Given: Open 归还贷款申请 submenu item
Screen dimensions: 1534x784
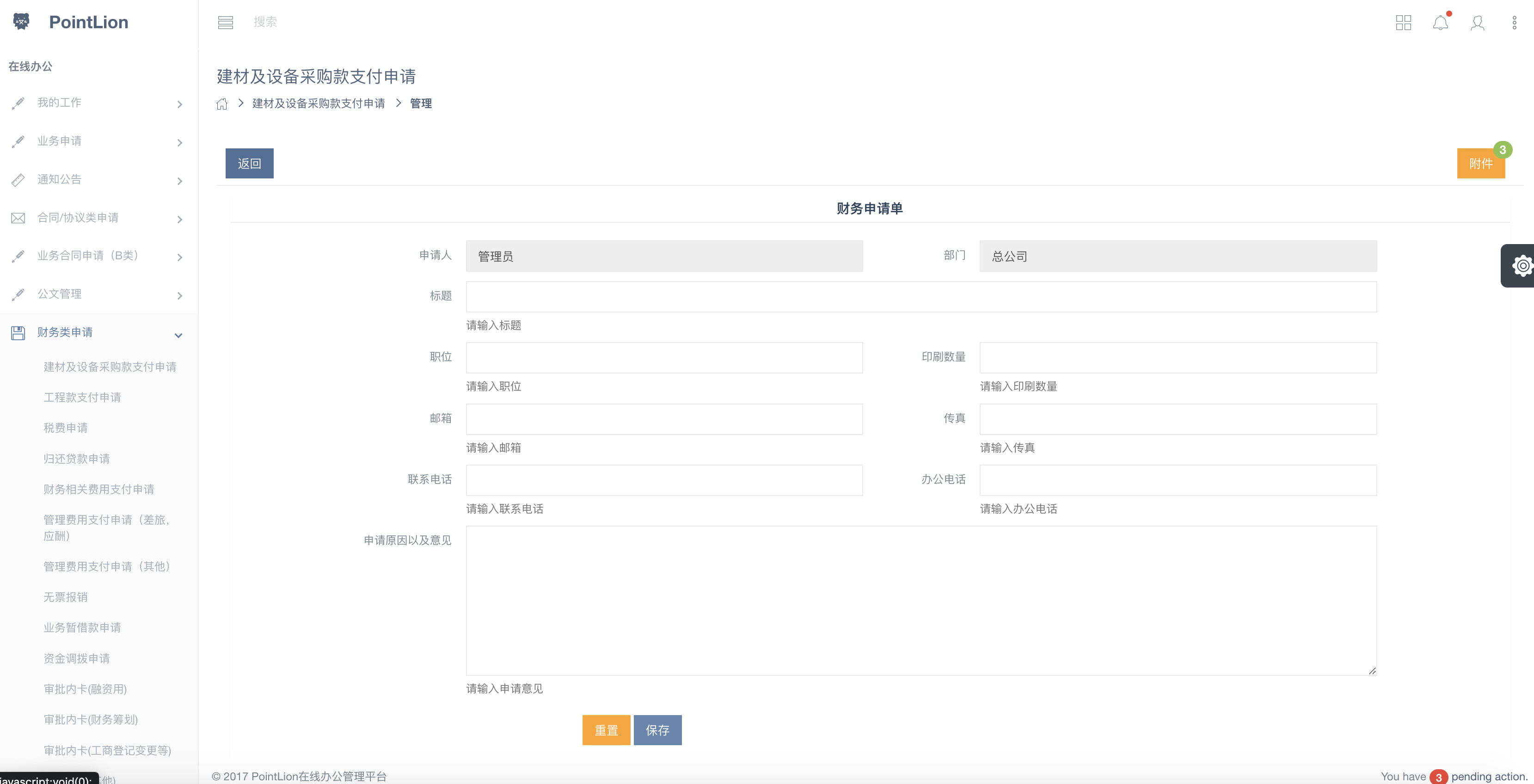Looking at the screenshot, I should coord(77,459).
